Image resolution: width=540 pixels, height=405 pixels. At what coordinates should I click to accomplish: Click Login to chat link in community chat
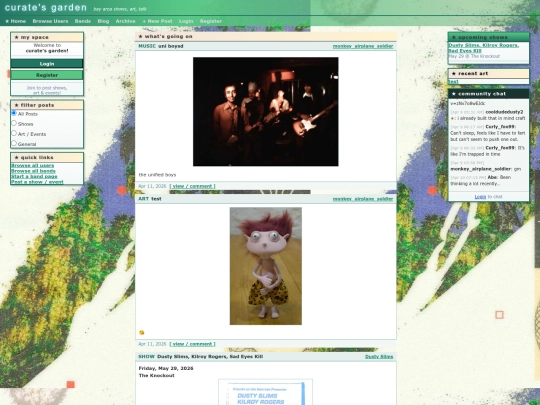click(x=480, y=197)
